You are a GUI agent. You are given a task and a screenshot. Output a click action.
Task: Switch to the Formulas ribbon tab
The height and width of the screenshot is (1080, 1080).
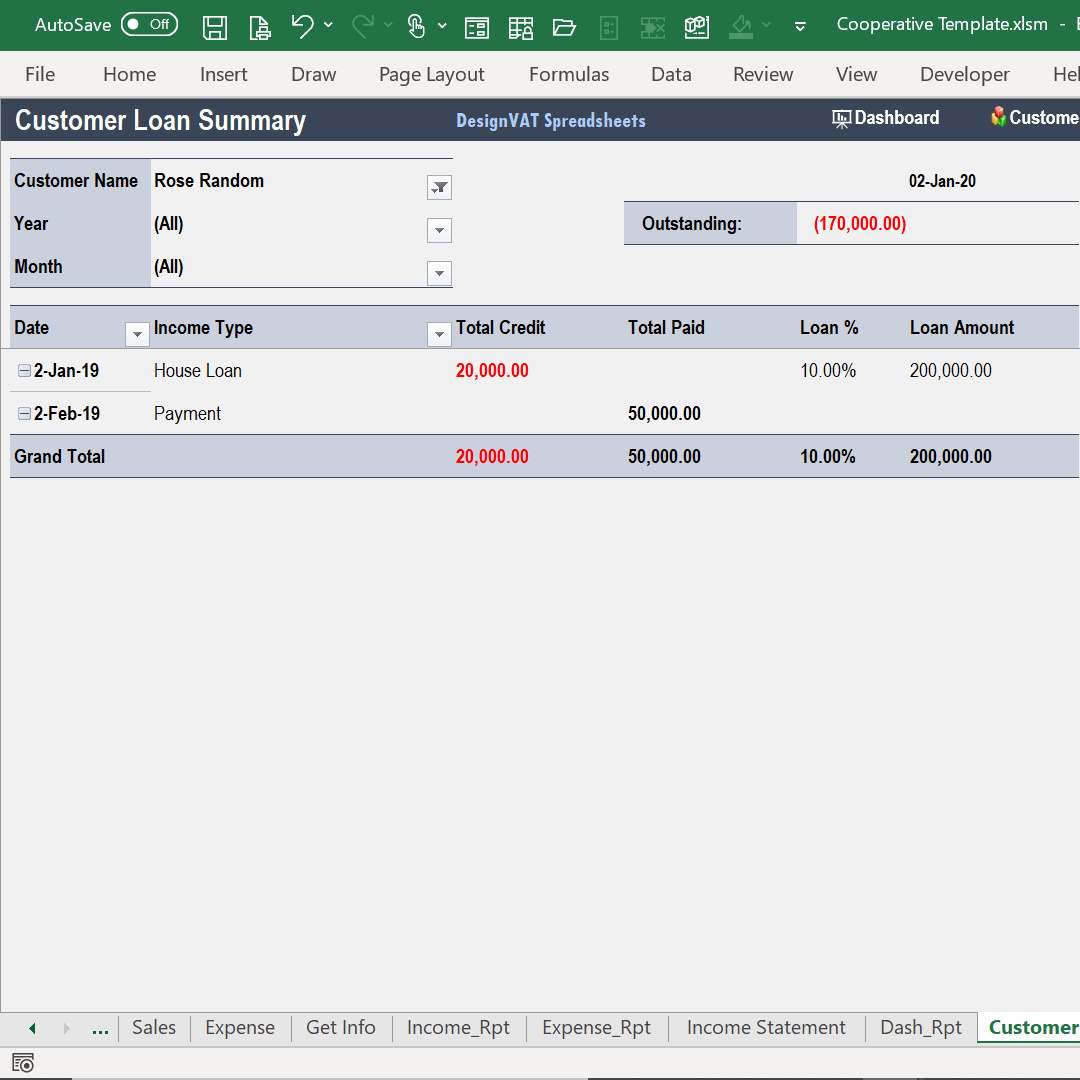tap(568, 74)
